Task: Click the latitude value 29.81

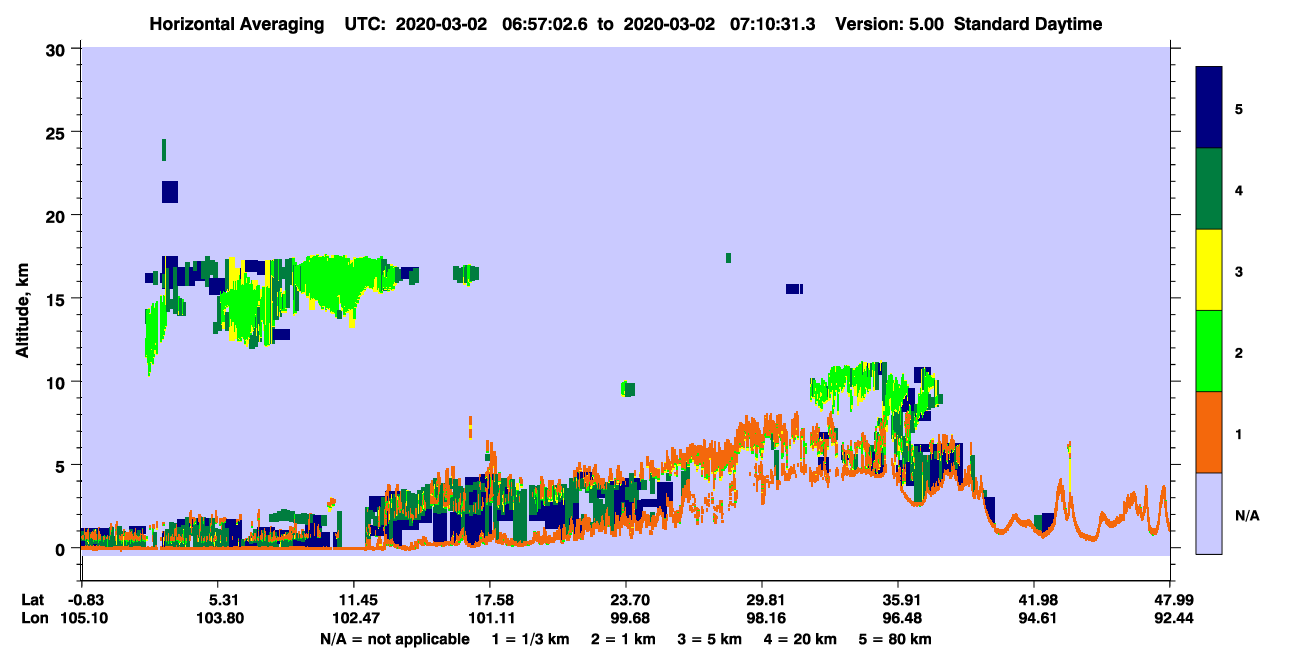Action: point(762,600)
